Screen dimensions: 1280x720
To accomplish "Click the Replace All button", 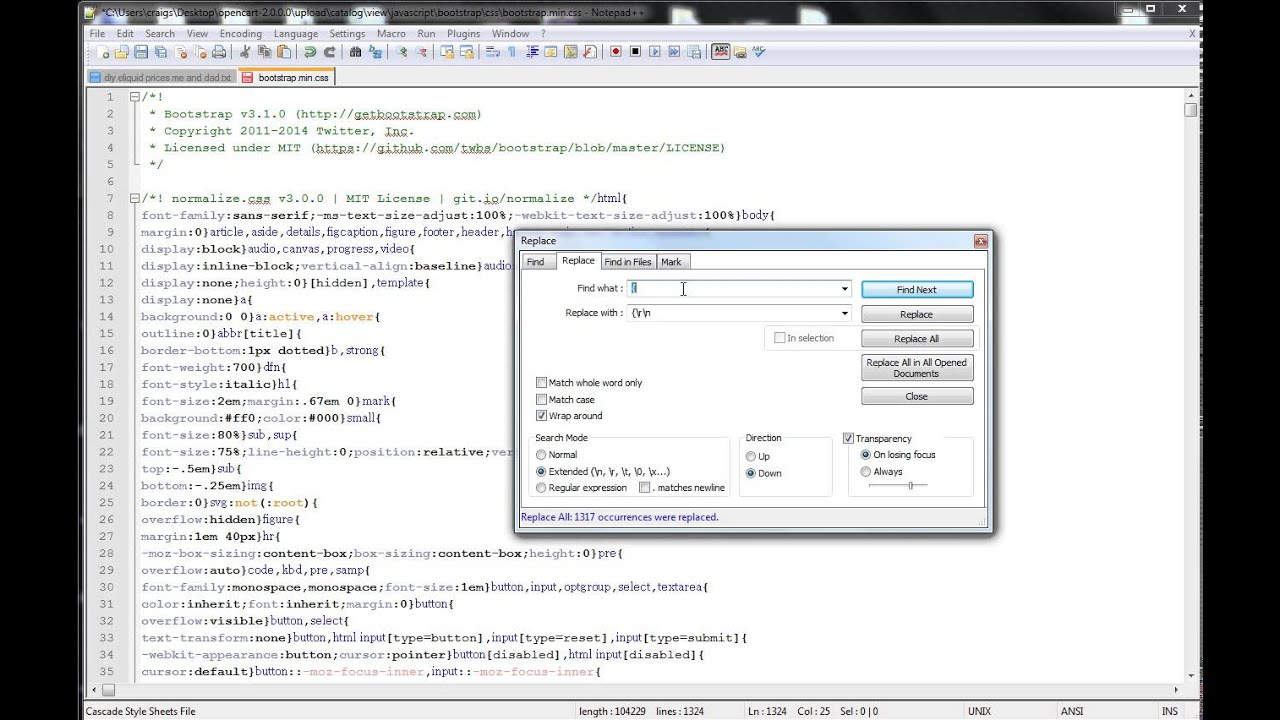I will pos(917,339).
